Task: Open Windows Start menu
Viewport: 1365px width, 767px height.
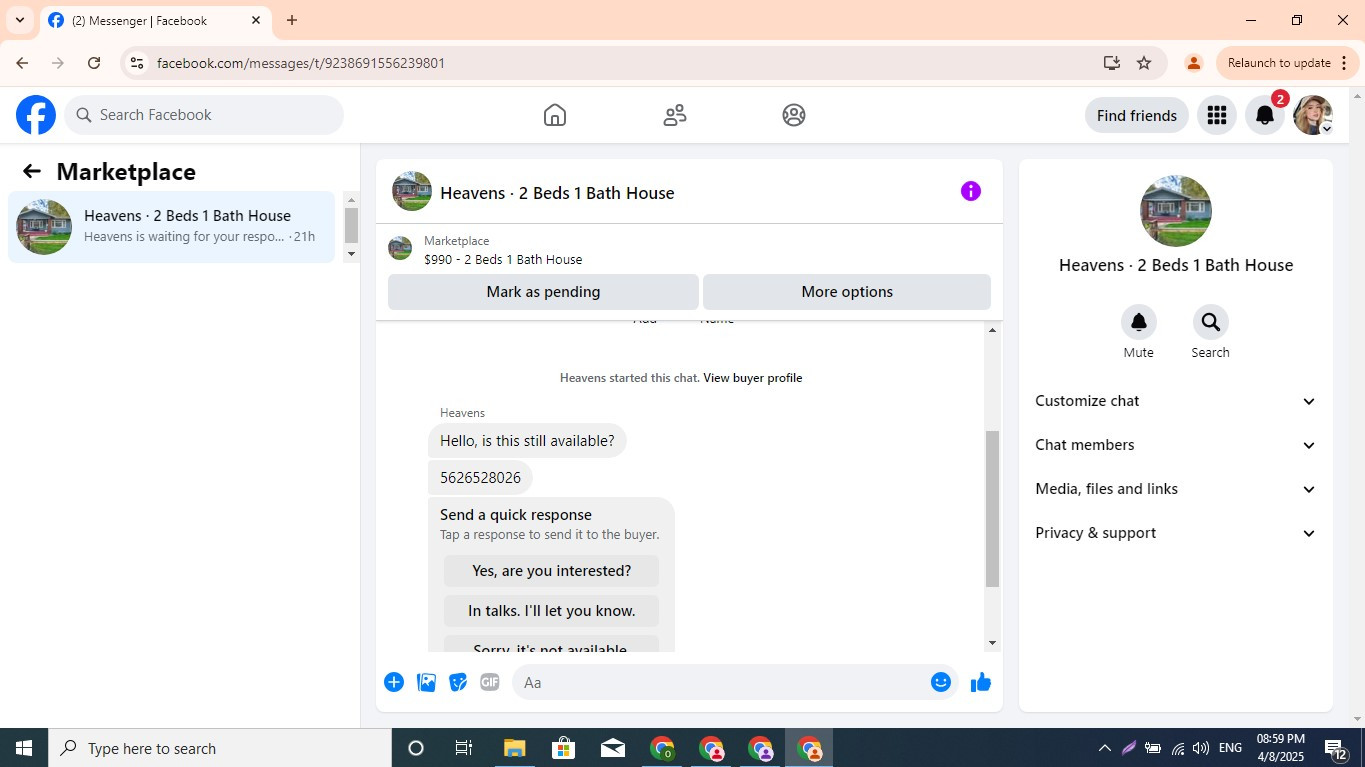Action: [24, 748]
